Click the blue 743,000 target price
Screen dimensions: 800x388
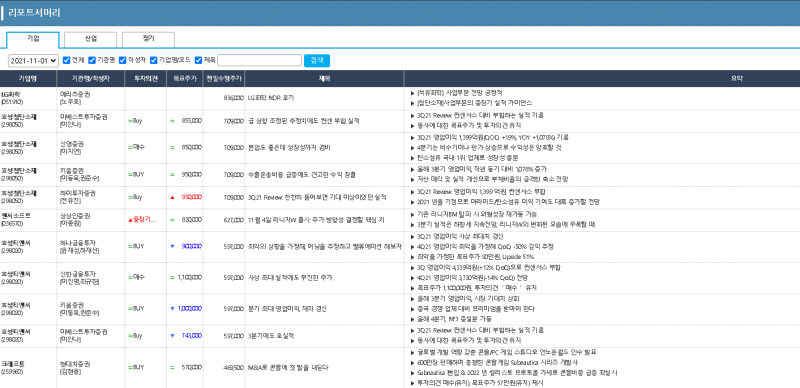click(191, 335)
